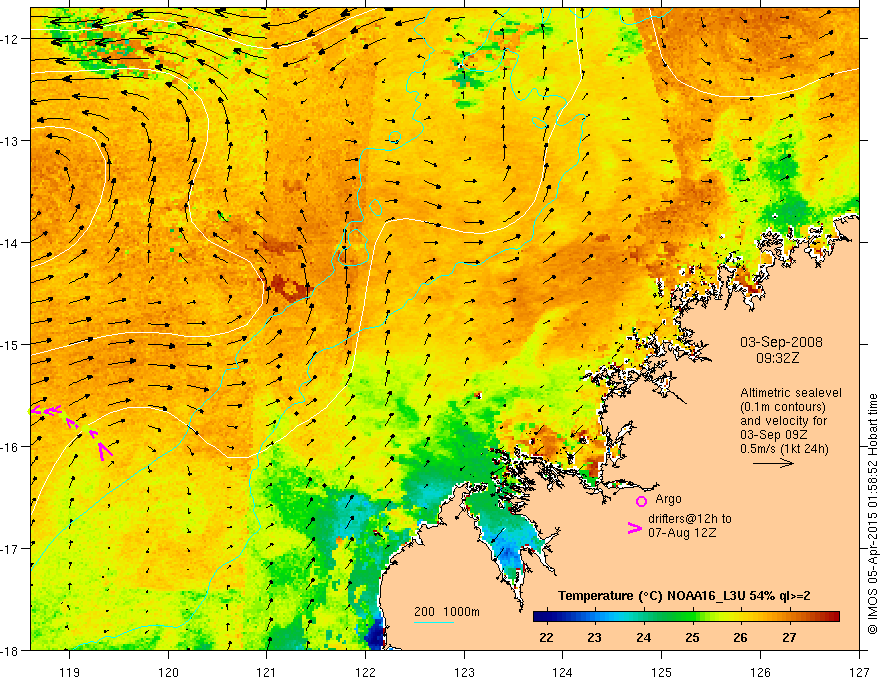The image size is (880, 680).
Task: Click the '0.5m/s (1kt 24h)' label
Action: [784, 449]
